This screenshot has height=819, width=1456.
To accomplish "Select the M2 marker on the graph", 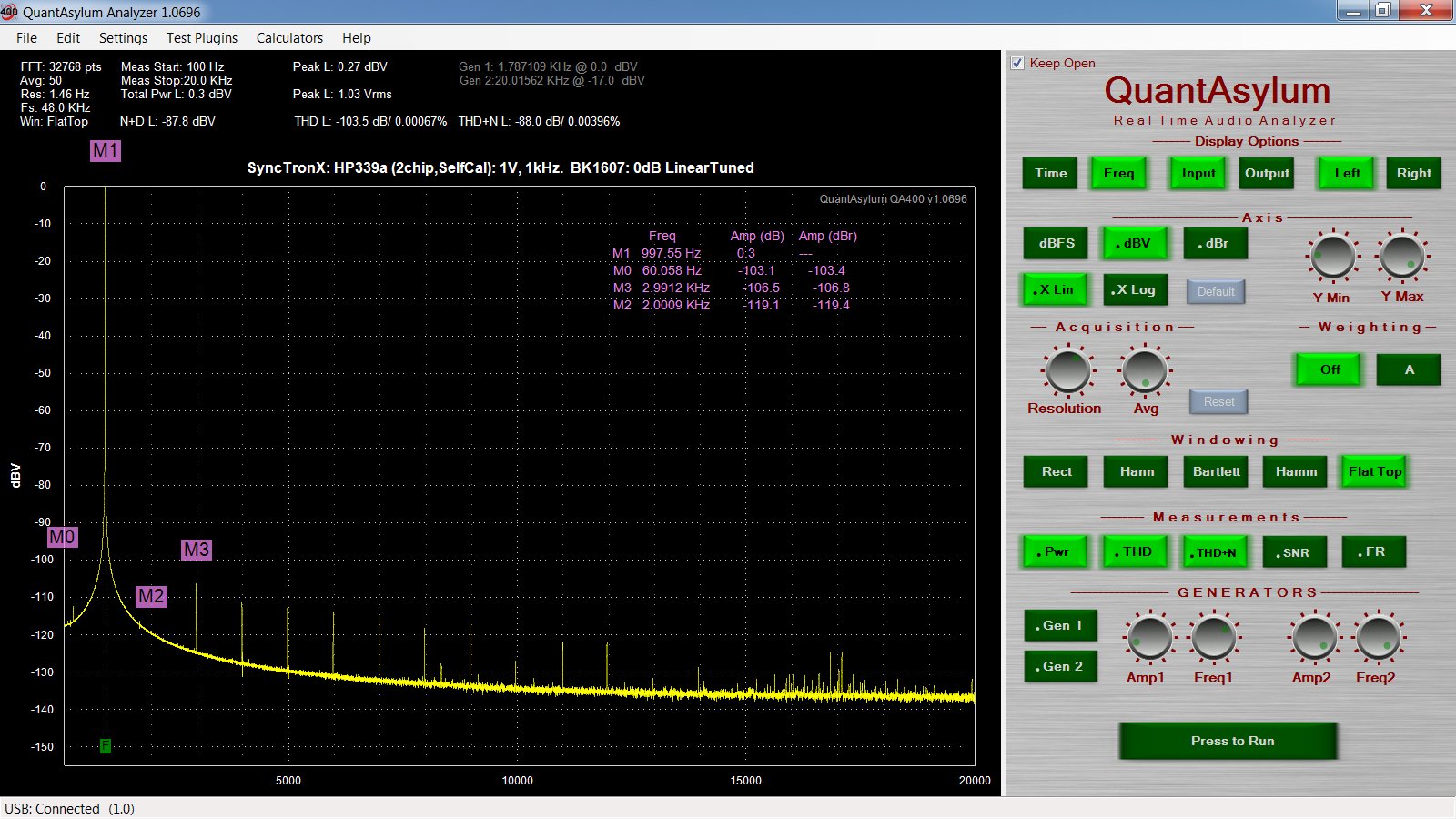I will tap(151, 596).
